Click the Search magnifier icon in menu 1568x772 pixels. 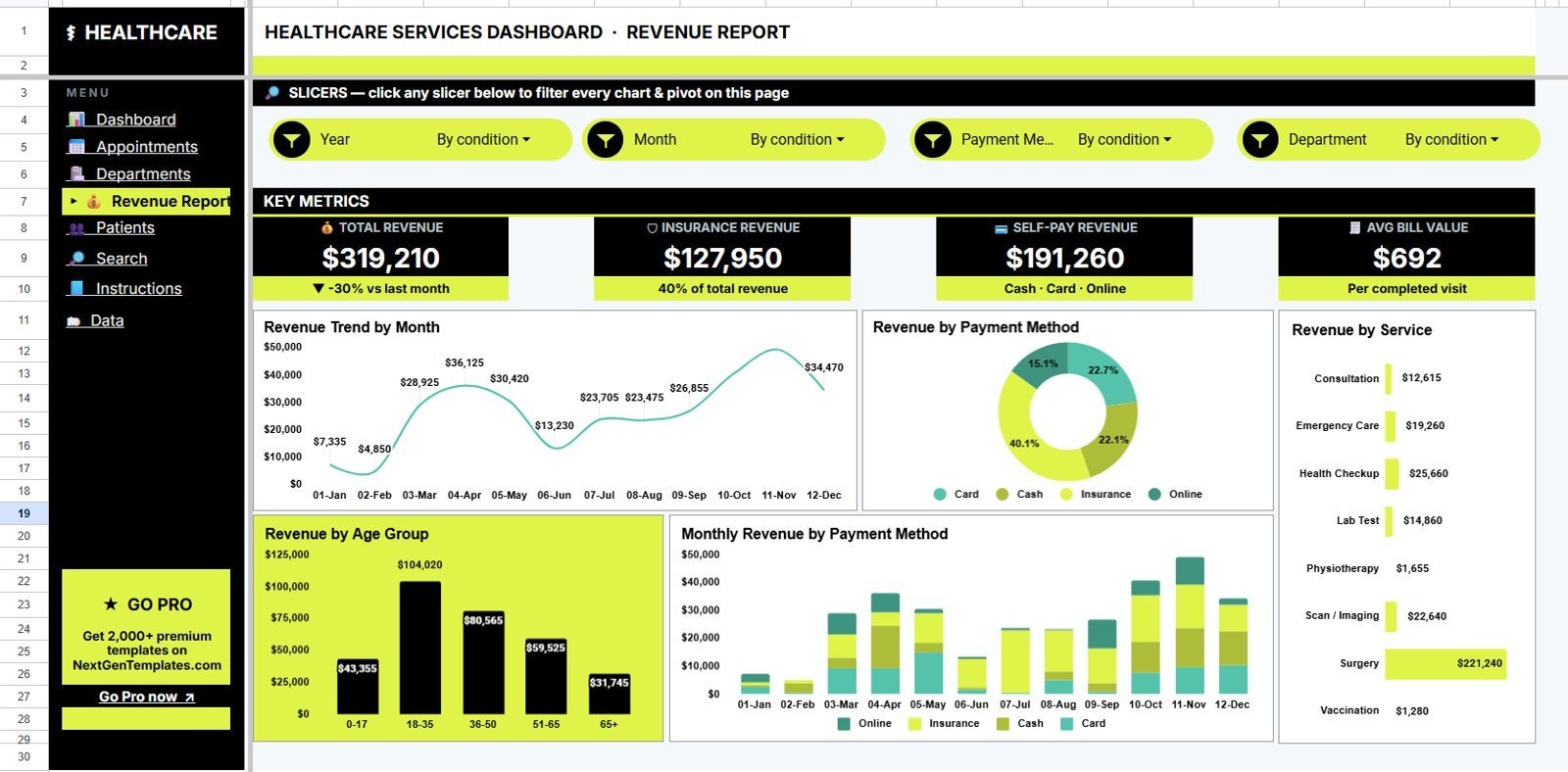[76, 259]
